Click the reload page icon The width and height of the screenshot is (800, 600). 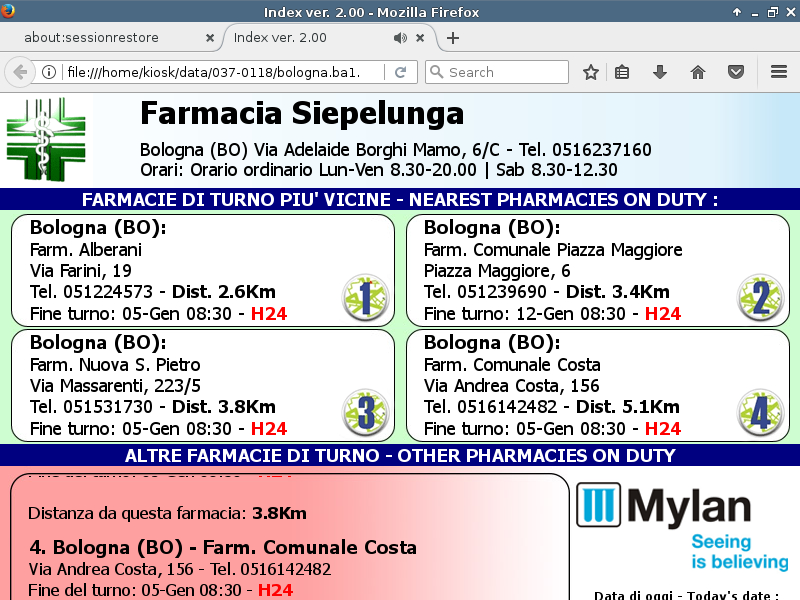tap(400, 72)
